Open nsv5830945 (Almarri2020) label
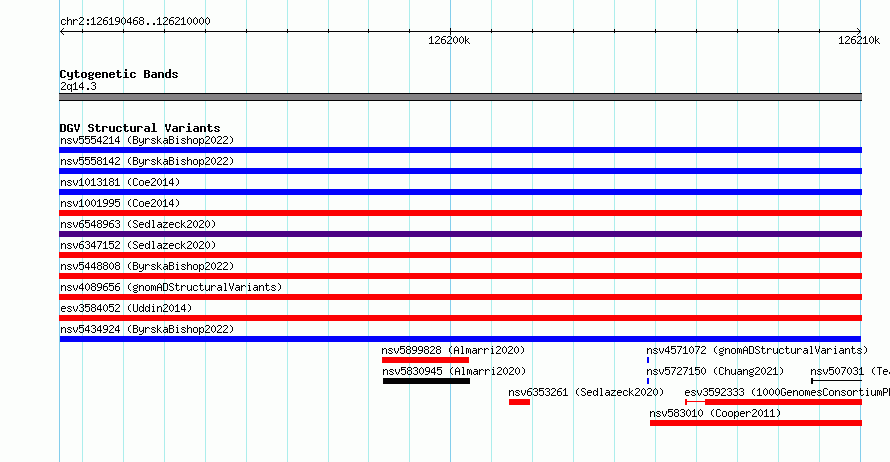This screenshot has height=462, width=890. click(454, 371)
